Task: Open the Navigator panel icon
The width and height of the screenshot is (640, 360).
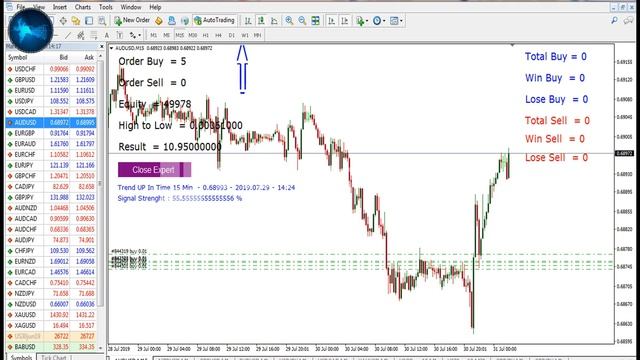Action: tap(76, 20)
